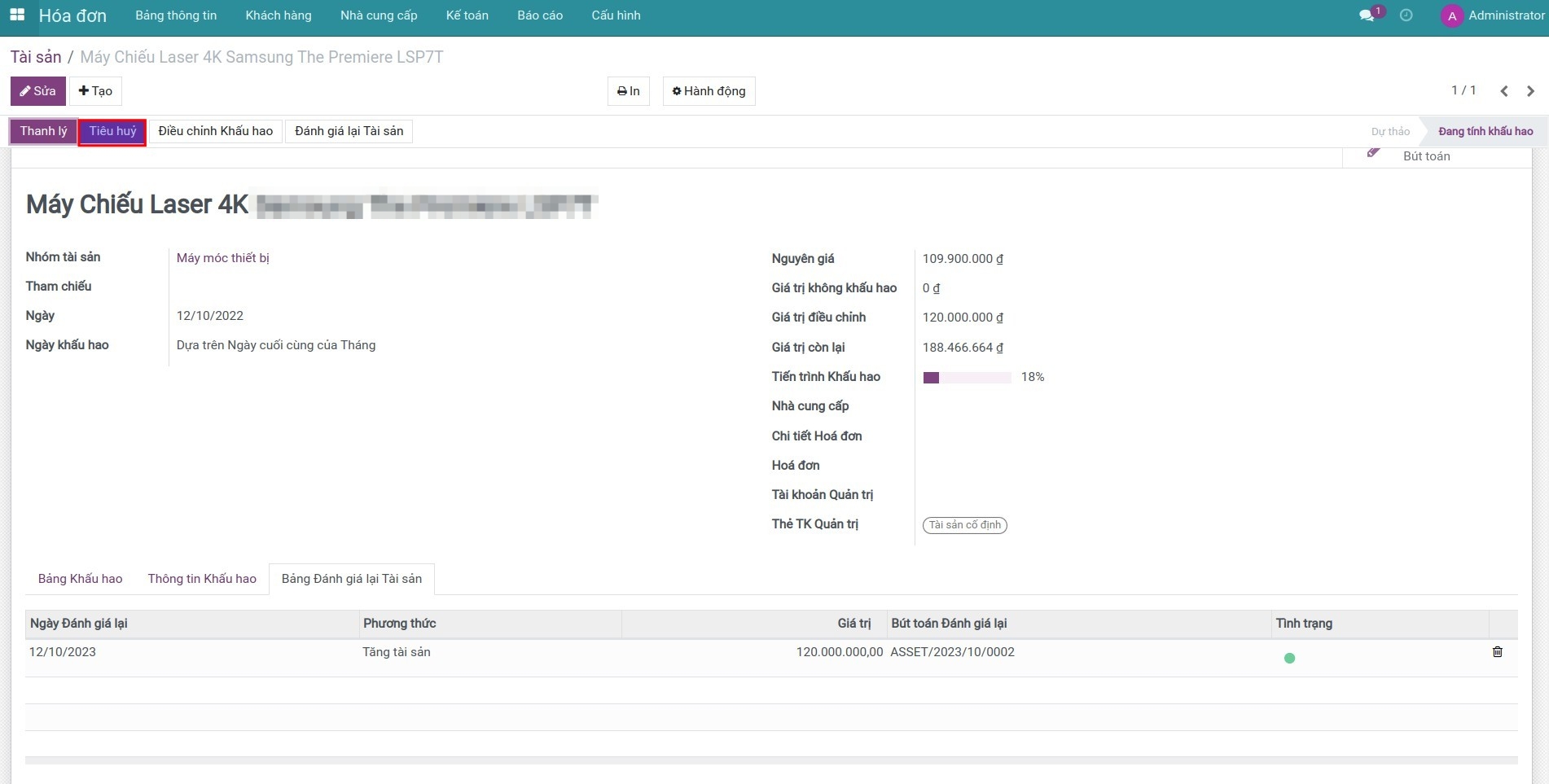Click the Đánh giá lại Tài sản button
Viewport: 1549px width, 784px height.
349,131
